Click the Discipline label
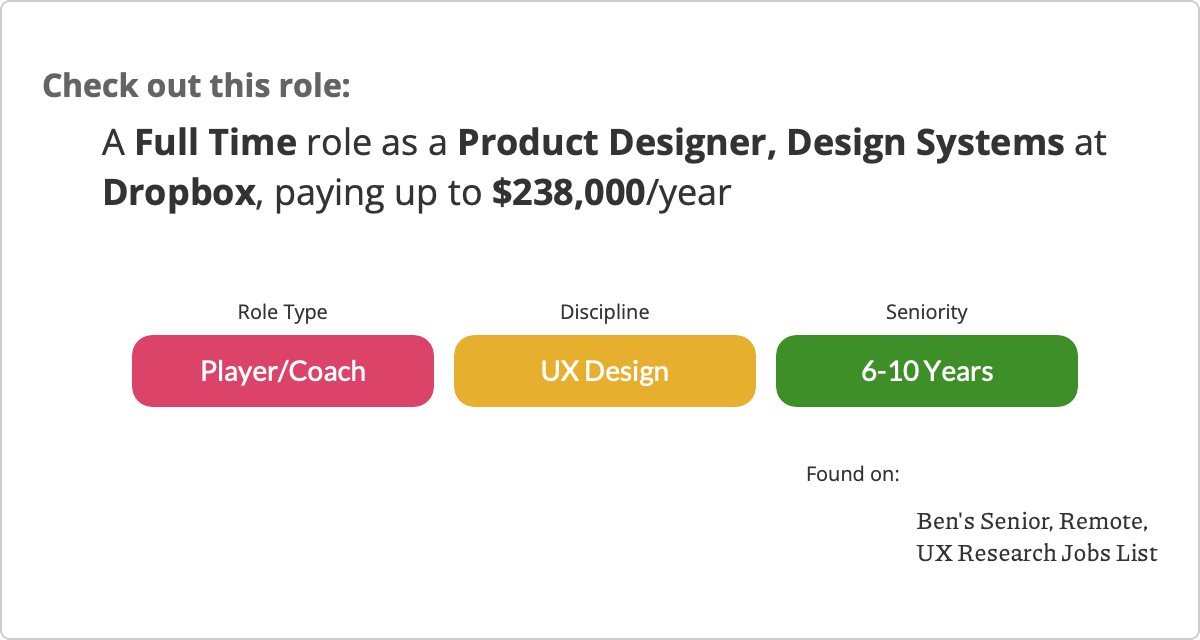Screen dimensions: 1200x640 click(x=604, y=312)
